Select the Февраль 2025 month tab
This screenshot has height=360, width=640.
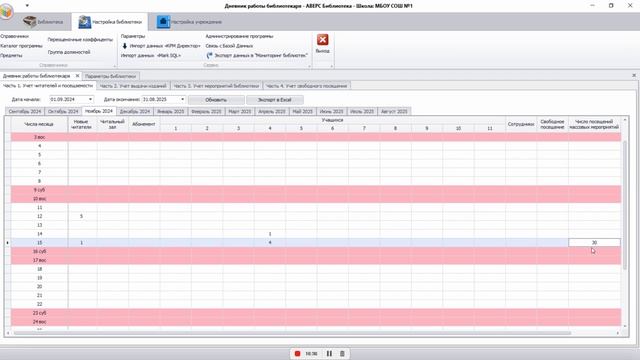pyautogui.click(x=206, y=111)
